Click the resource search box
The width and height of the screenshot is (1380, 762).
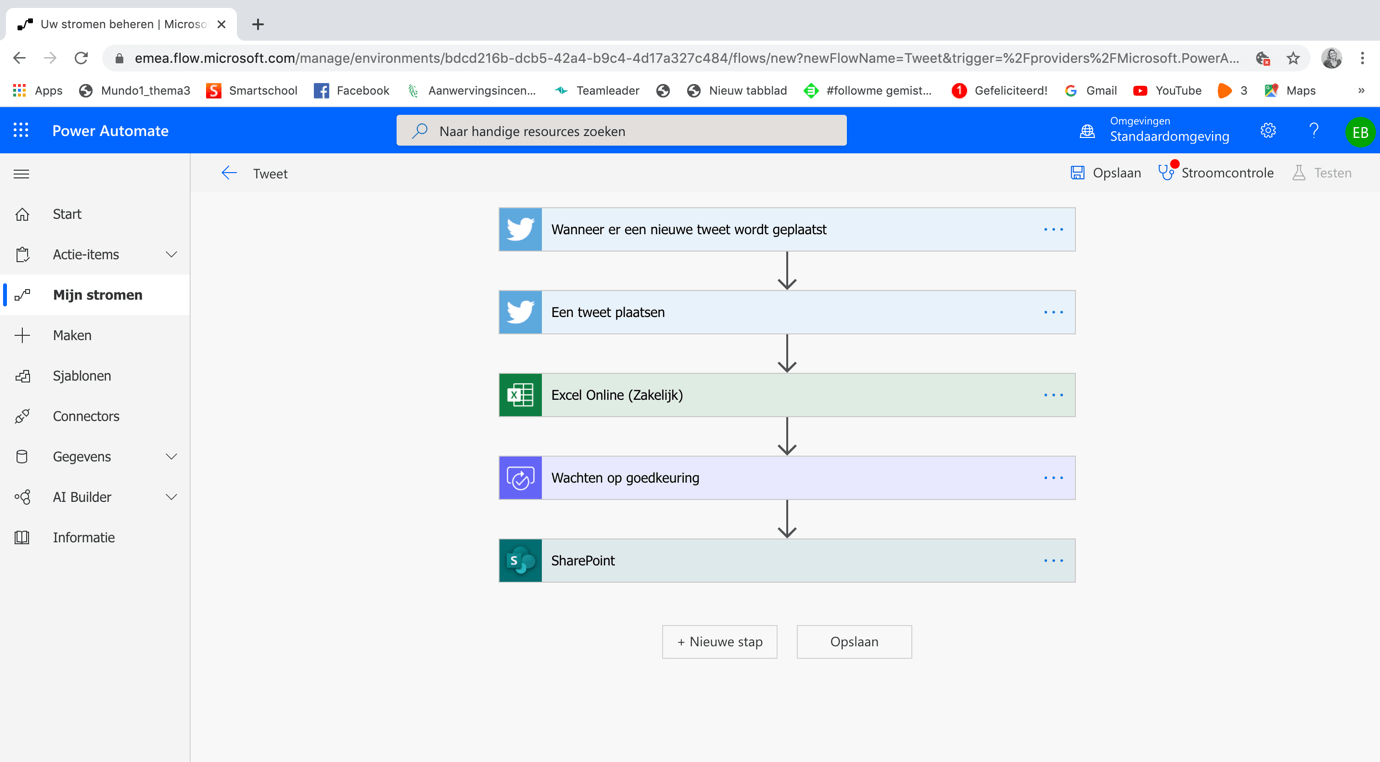point(621,131)
